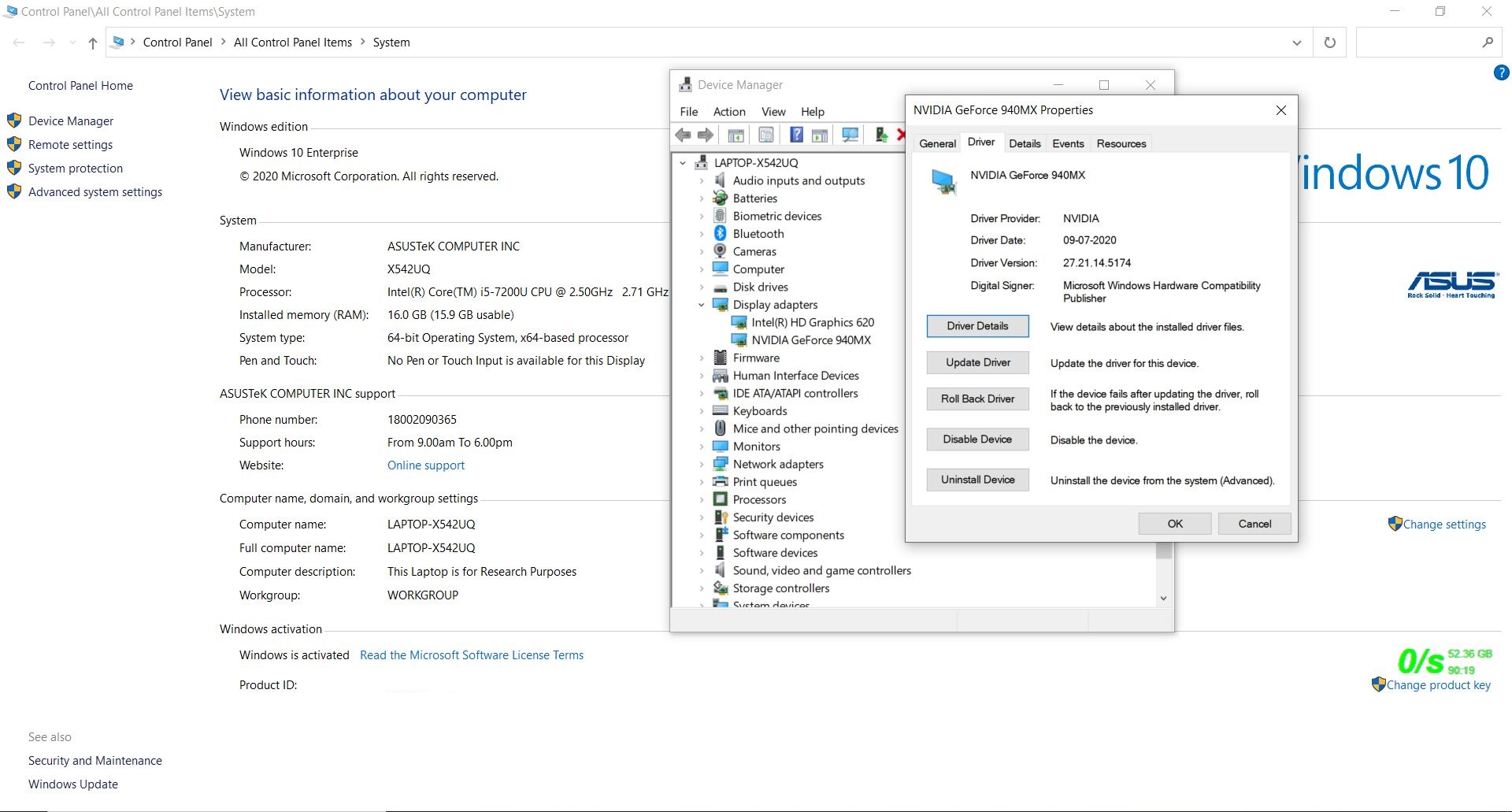The image size is (1512, 812).
Task: Expand the Sound, video and game controllers node
Action: pyautogui.click(x=702, y=570)
